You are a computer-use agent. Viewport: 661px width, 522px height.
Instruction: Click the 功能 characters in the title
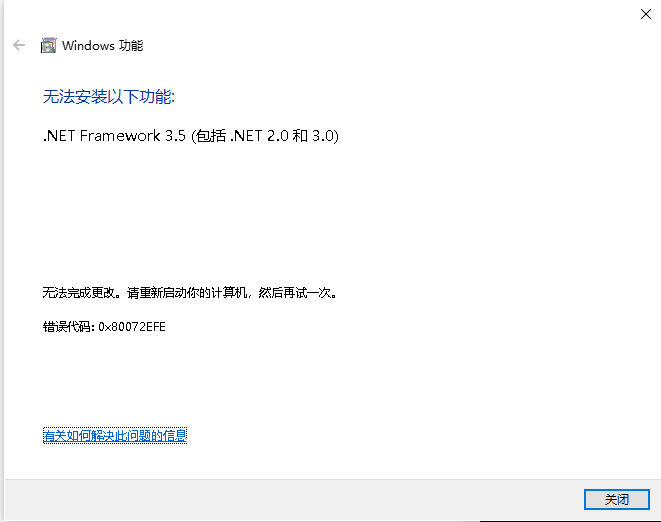tap(131, 45)
